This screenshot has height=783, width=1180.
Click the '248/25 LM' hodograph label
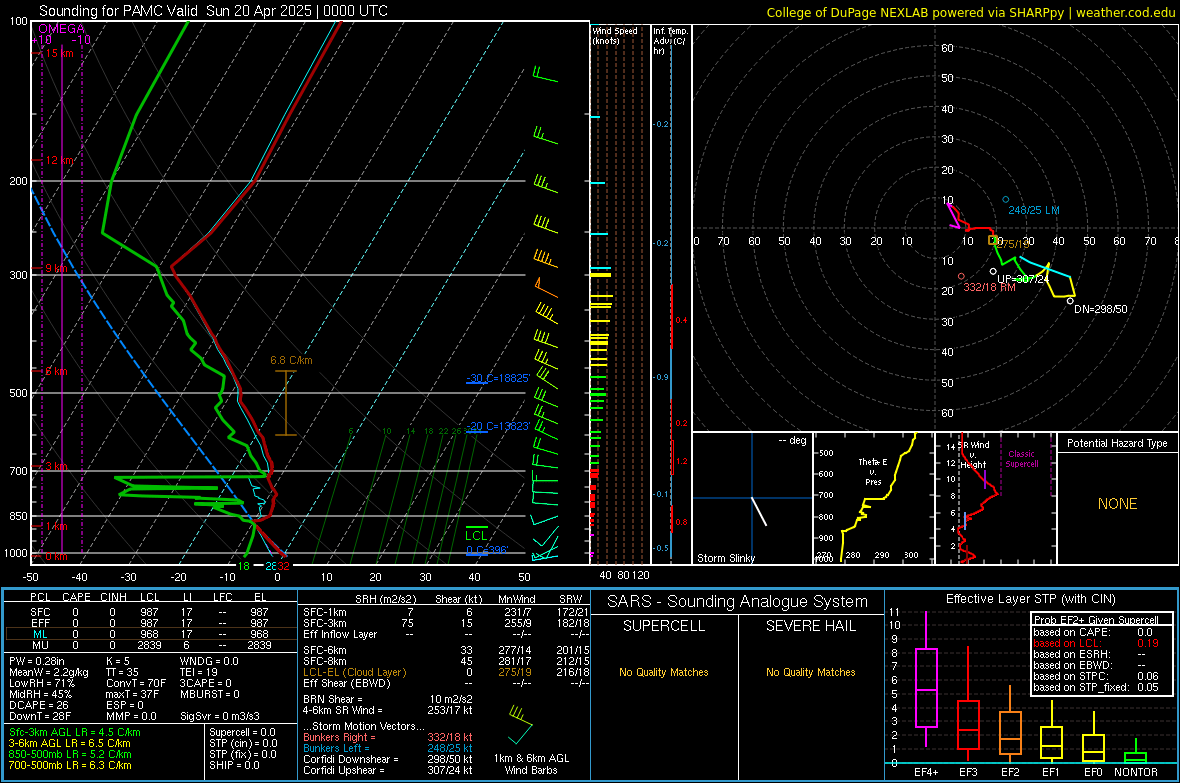point(1034,210)
